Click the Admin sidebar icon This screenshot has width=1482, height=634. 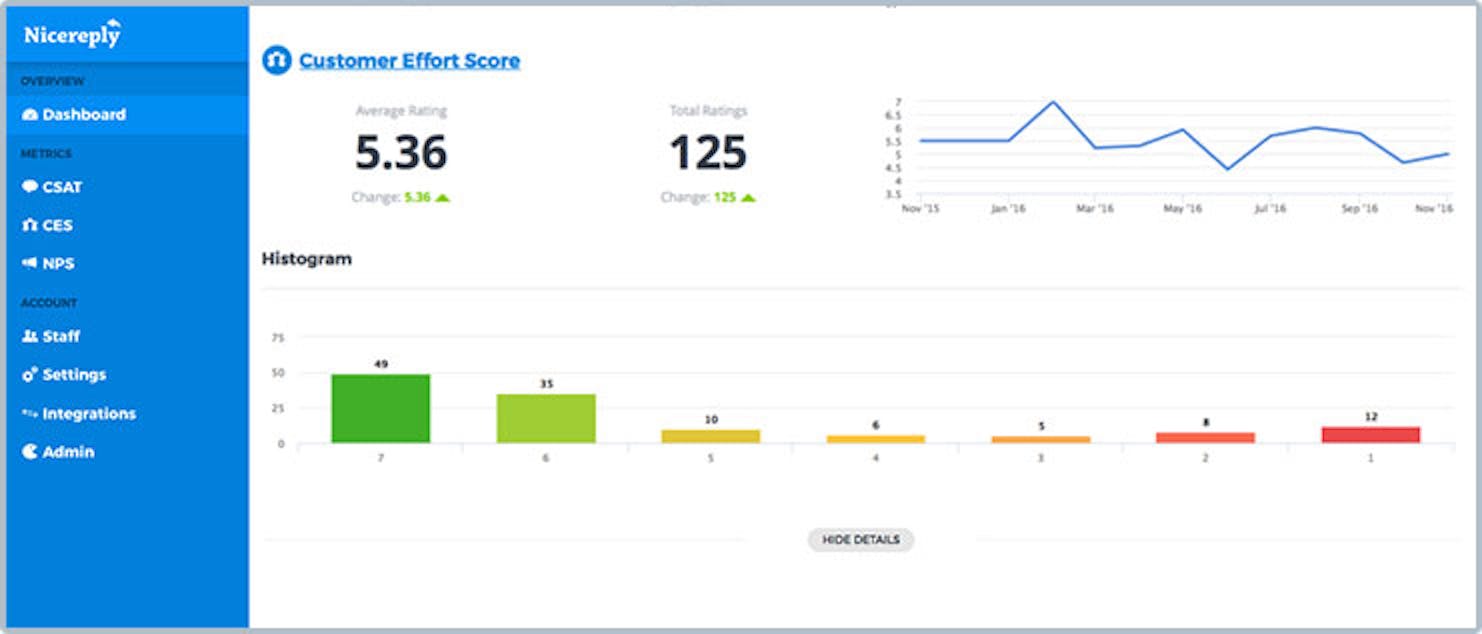[30, 452]
